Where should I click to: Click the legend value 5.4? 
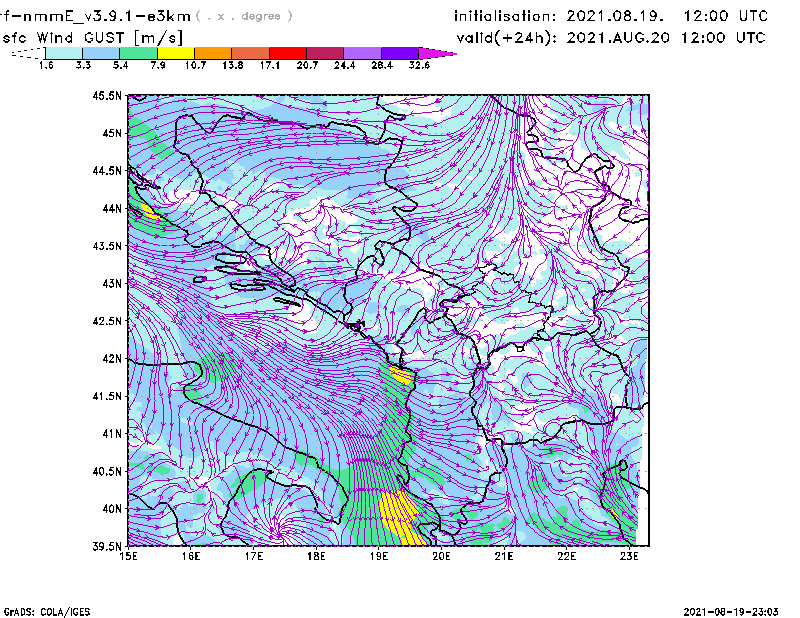[120, 65]
